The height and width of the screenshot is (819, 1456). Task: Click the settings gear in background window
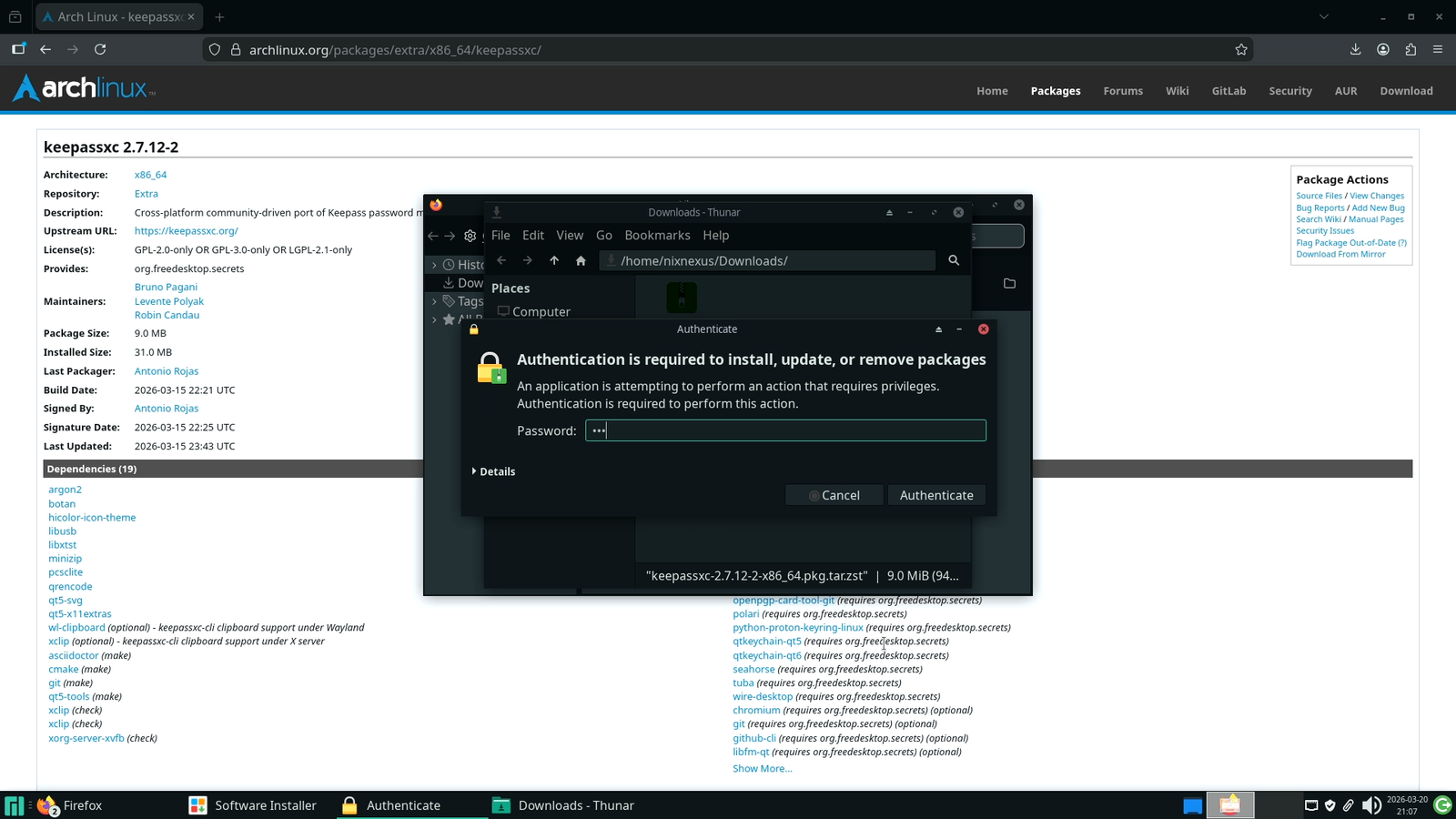(470, 236)
